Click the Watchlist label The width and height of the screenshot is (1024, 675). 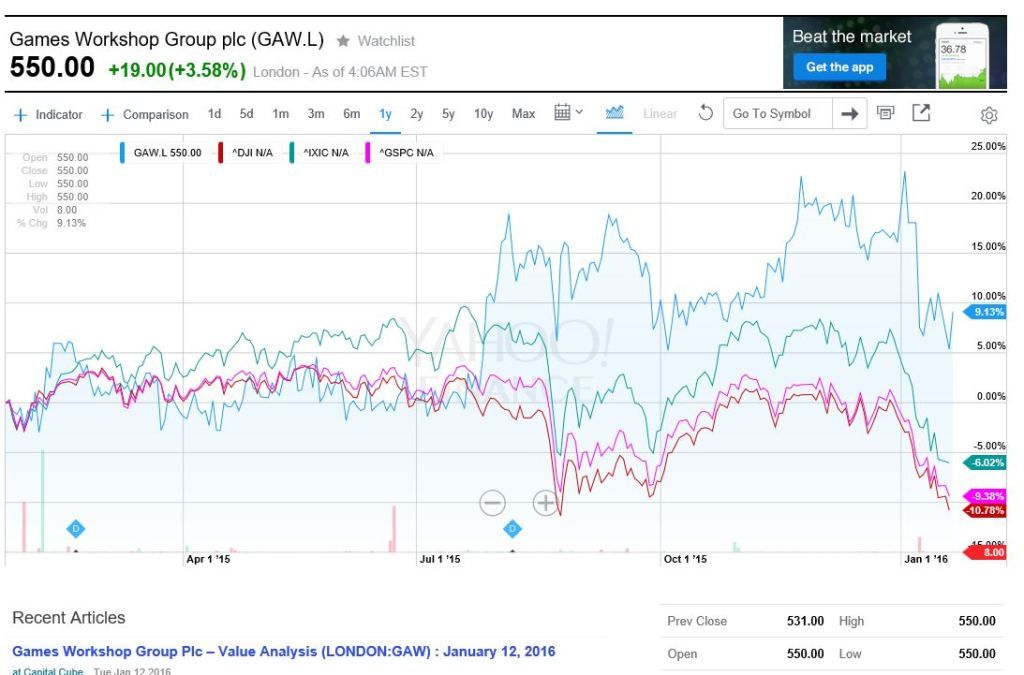point(386,41)
